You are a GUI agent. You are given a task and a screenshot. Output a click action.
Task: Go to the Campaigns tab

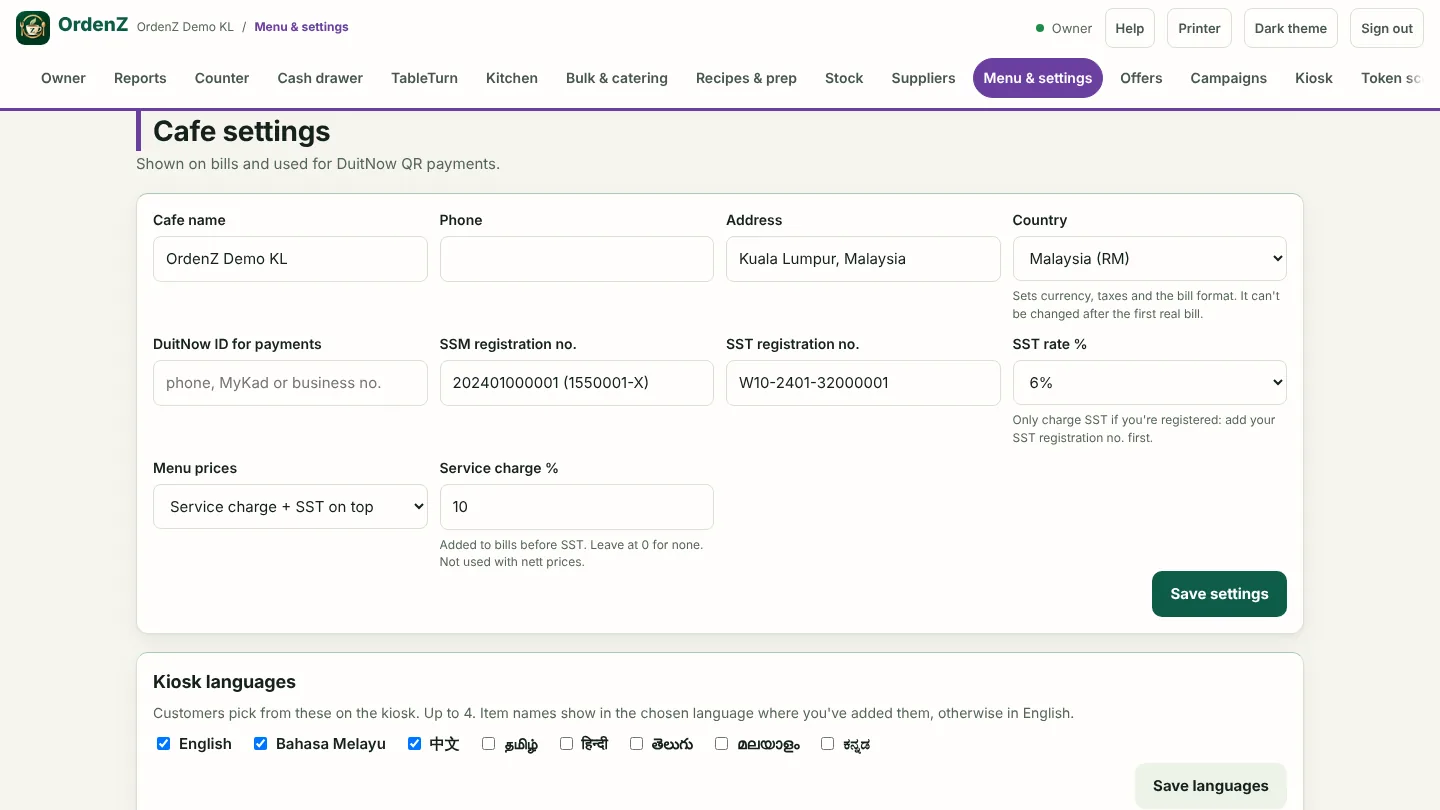point(1228,78)
